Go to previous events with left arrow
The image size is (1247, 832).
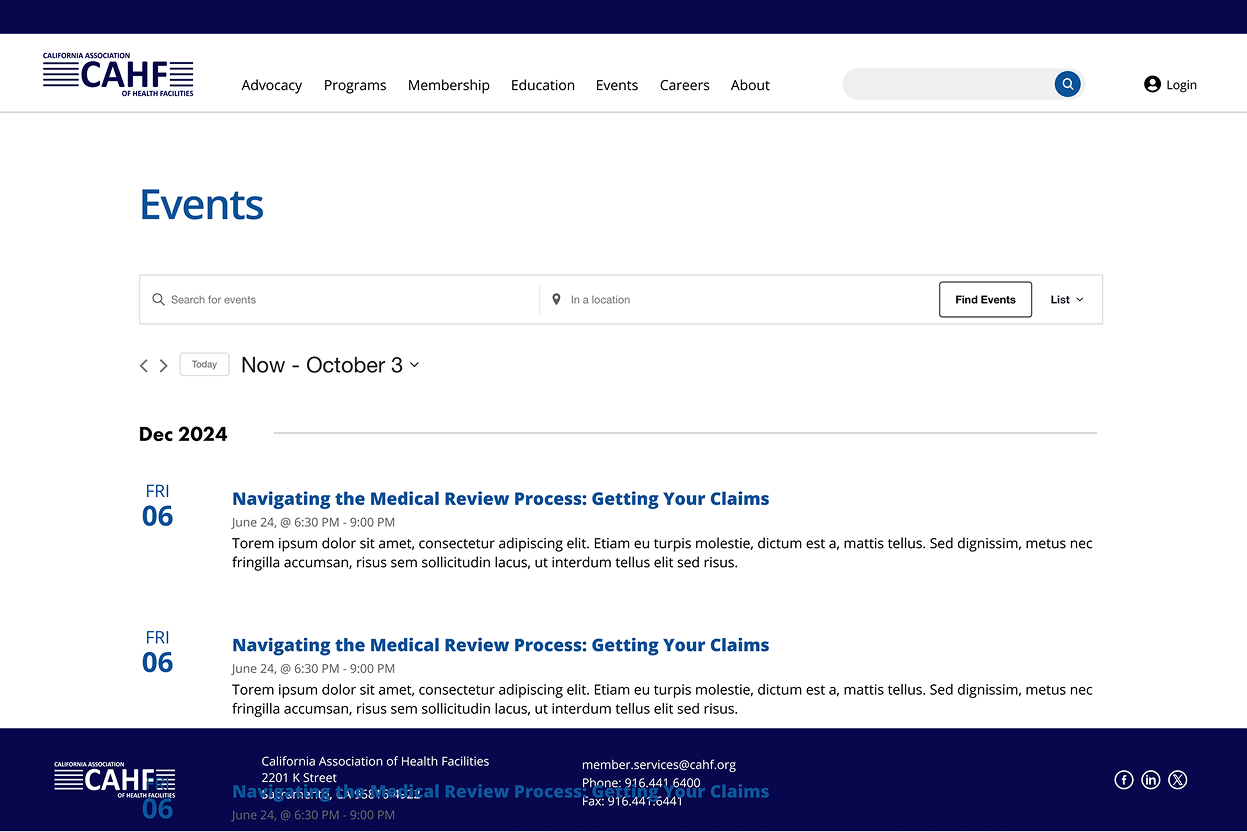(x=144, y=366)
